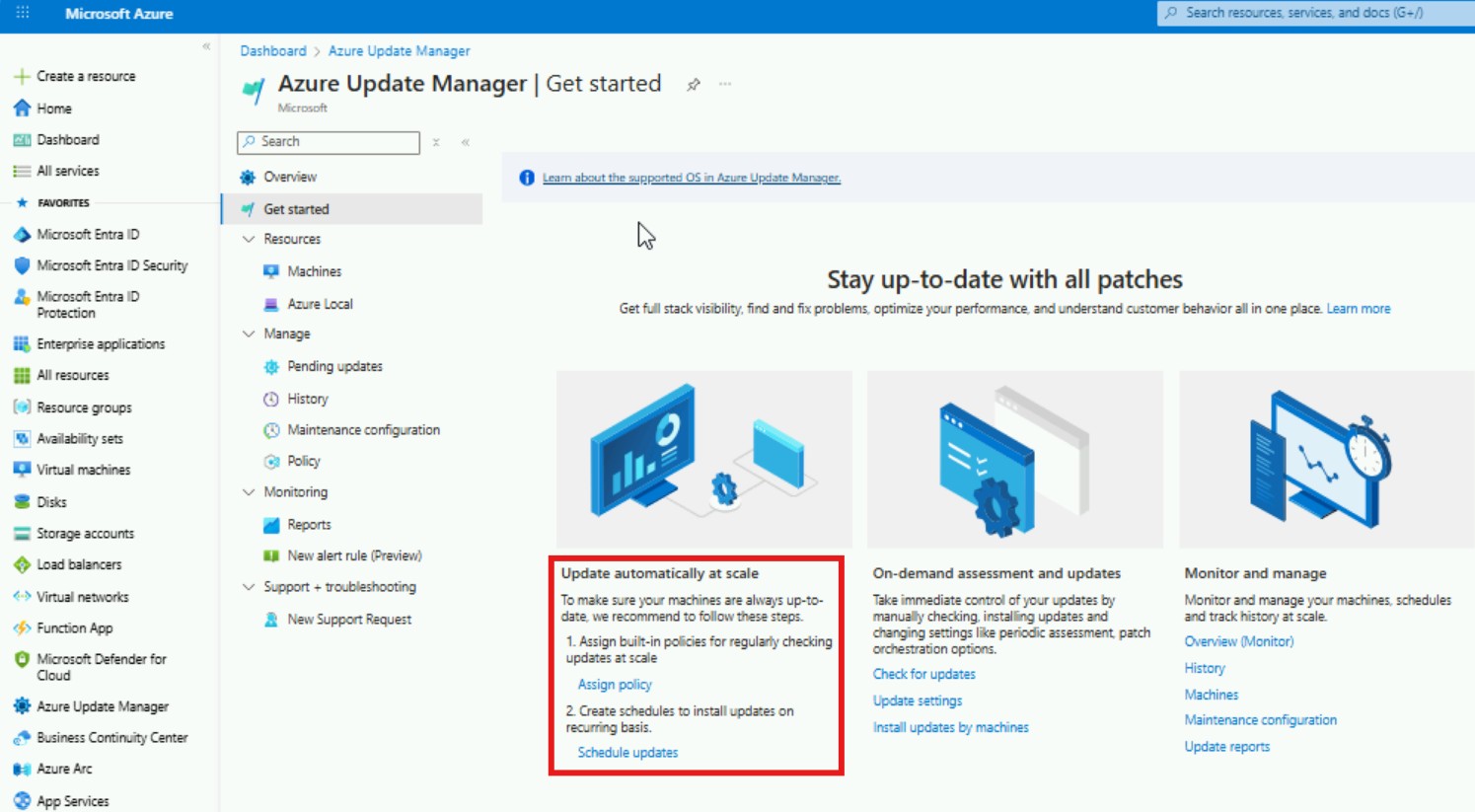
Task: Open Pending updates under Manage
Action: pyautogui.click(x=334, y=366)
